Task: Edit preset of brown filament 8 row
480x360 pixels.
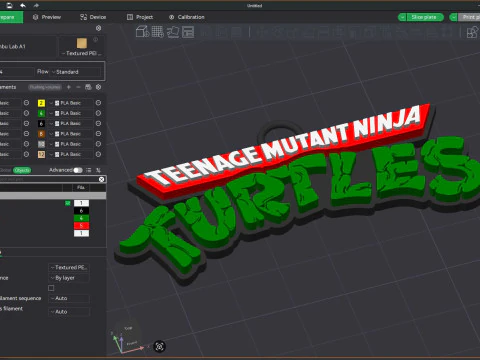Action: [x=98, y=134]
